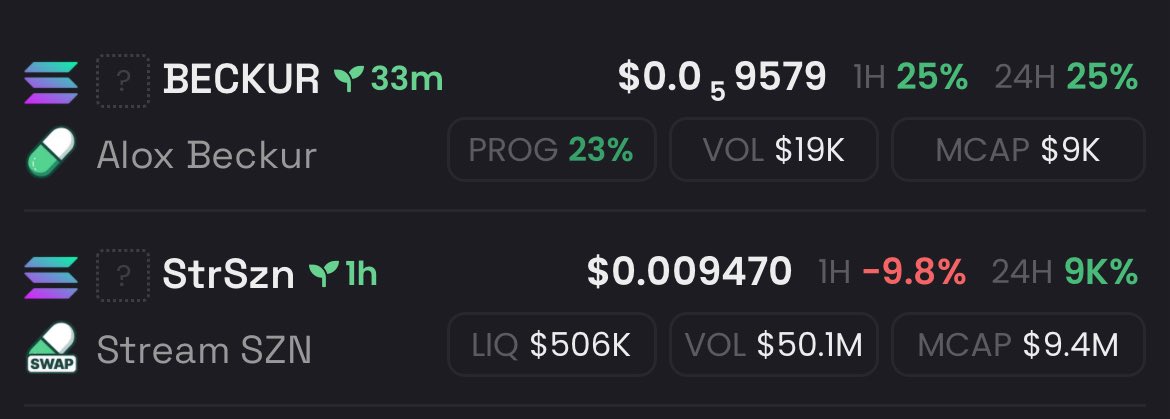Click the green pill icon next to Alox Beckur
The image size is (1170, 419).
[x=51, y=151]
